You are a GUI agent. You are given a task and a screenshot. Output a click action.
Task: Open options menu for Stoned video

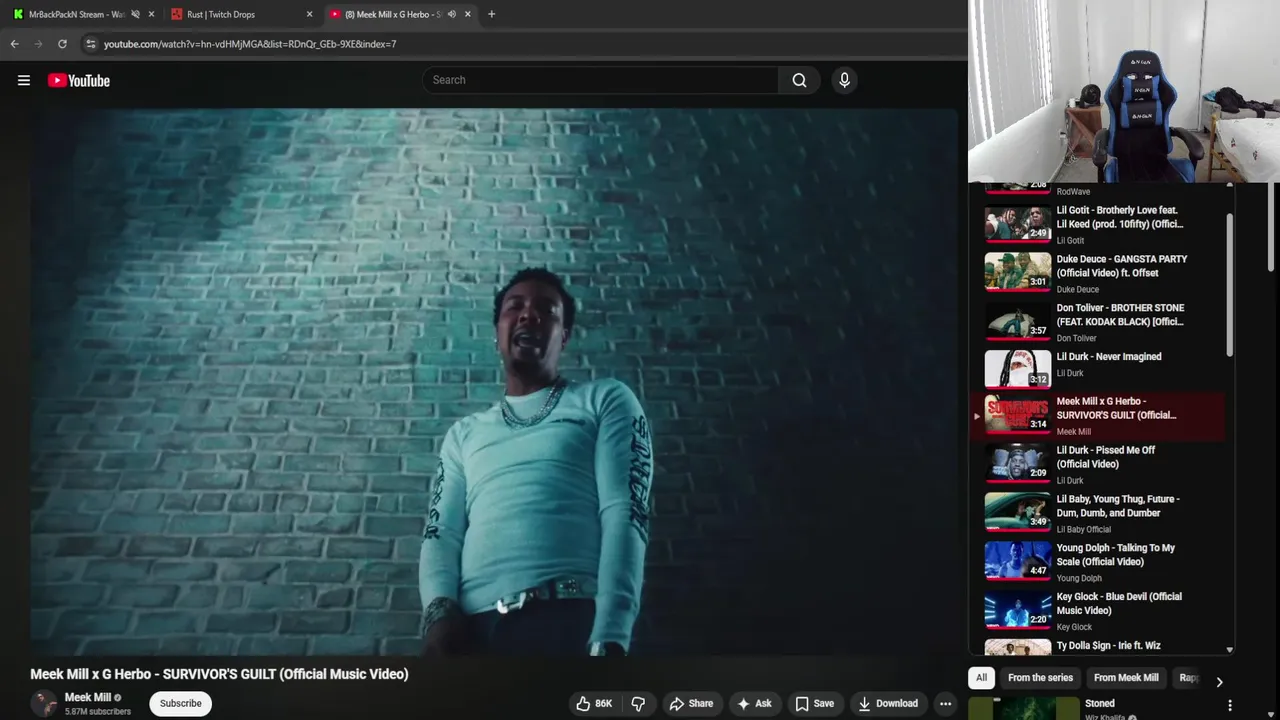(1230, 705)
